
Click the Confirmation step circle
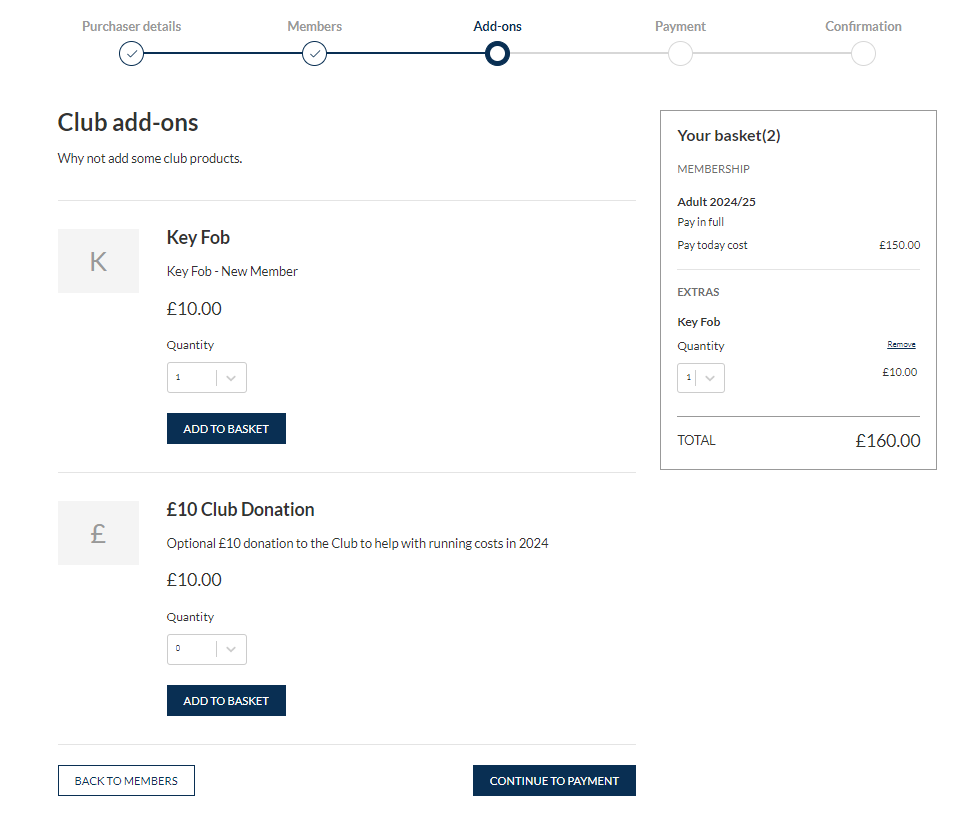[x=863, y=54]
